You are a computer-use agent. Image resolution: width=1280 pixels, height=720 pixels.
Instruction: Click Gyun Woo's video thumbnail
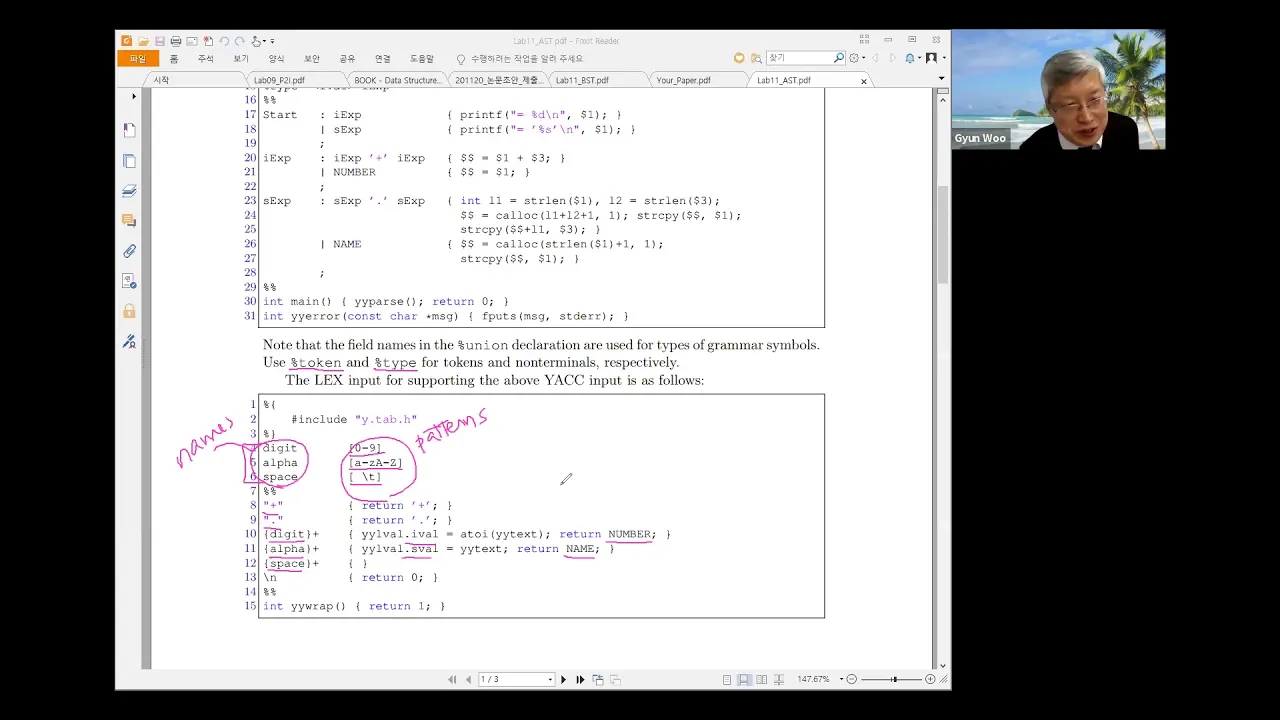click(1059, 90)
